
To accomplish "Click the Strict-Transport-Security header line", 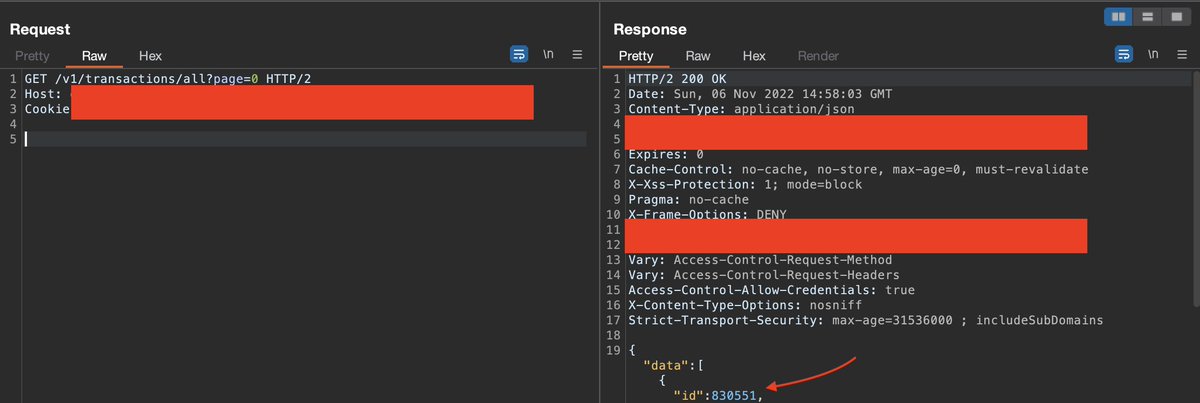I will pyautogui.click(x=866, y=320).
